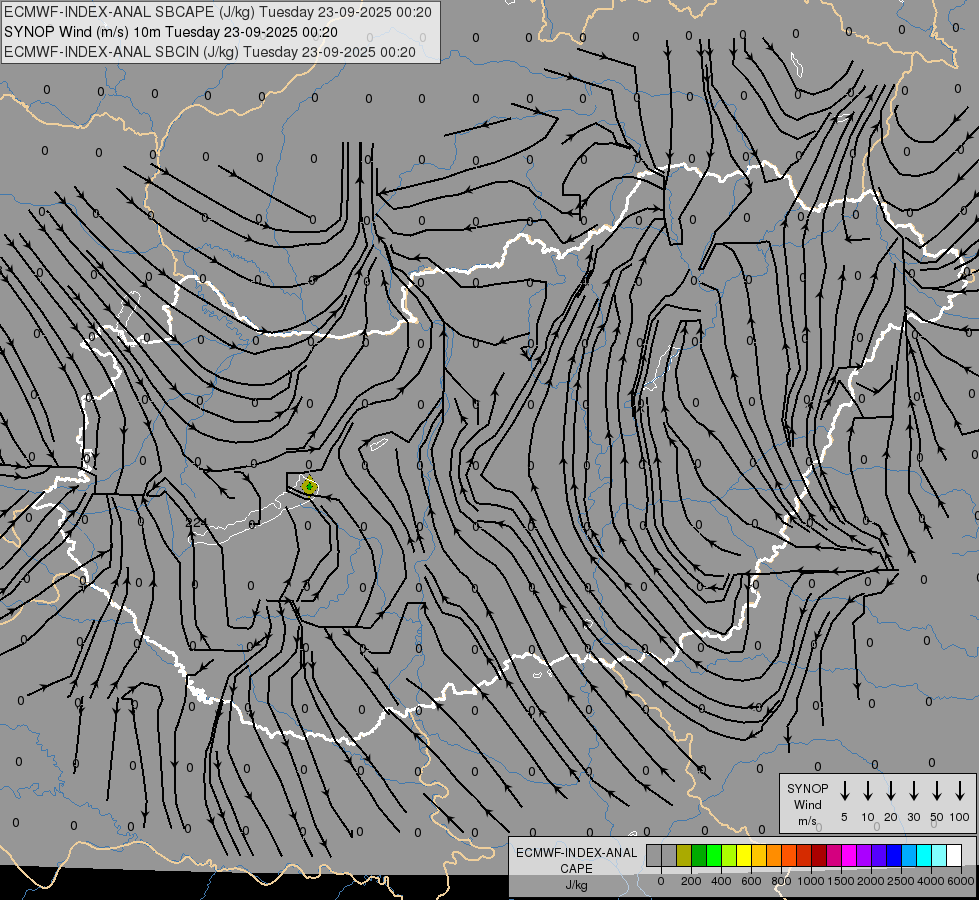
Task: Click the '224' value label on the map
Action: (x=196, y=522)
